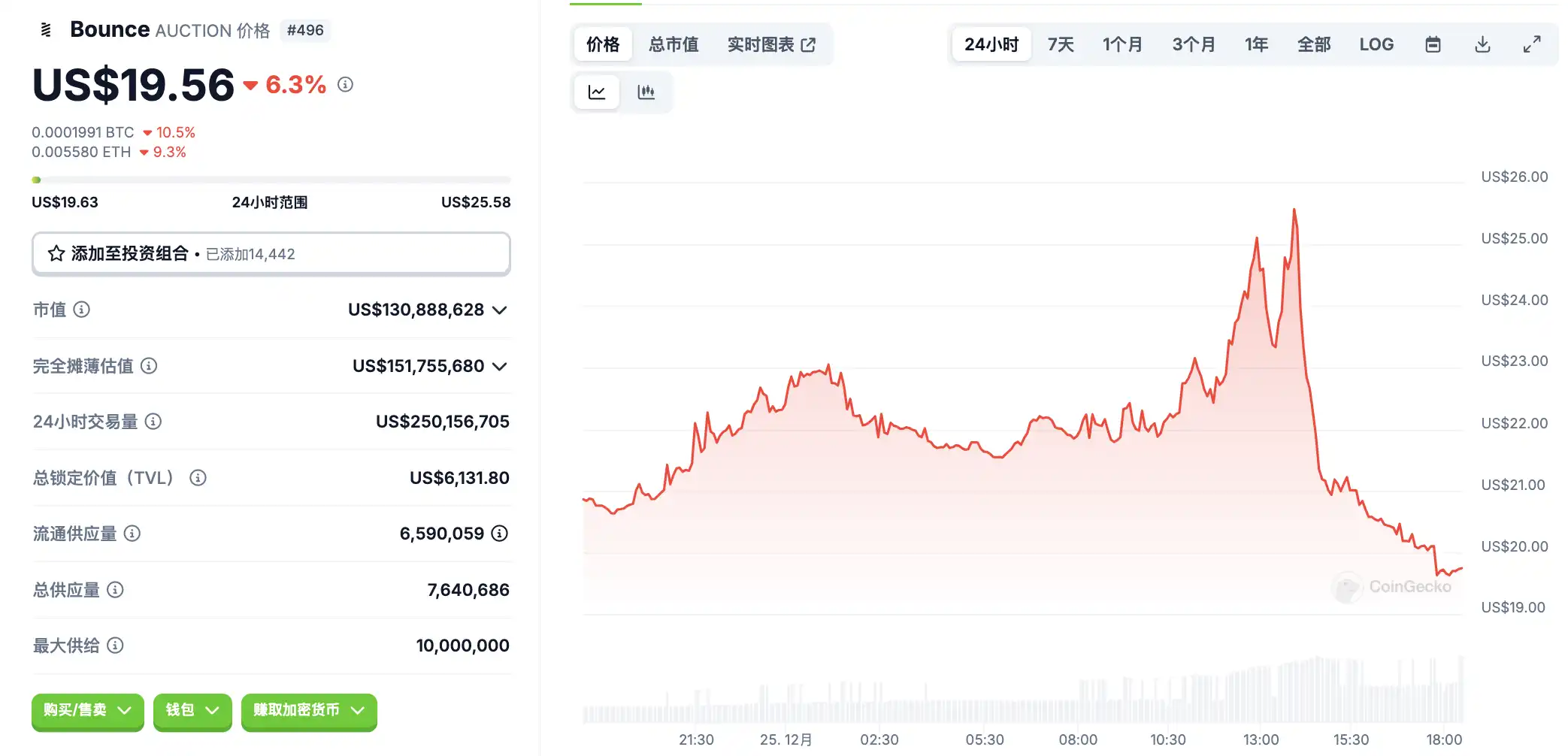Open the 购买/售卖 dropdown
The width and height of the screenshot is (1568, 756).
coord(87,710)
